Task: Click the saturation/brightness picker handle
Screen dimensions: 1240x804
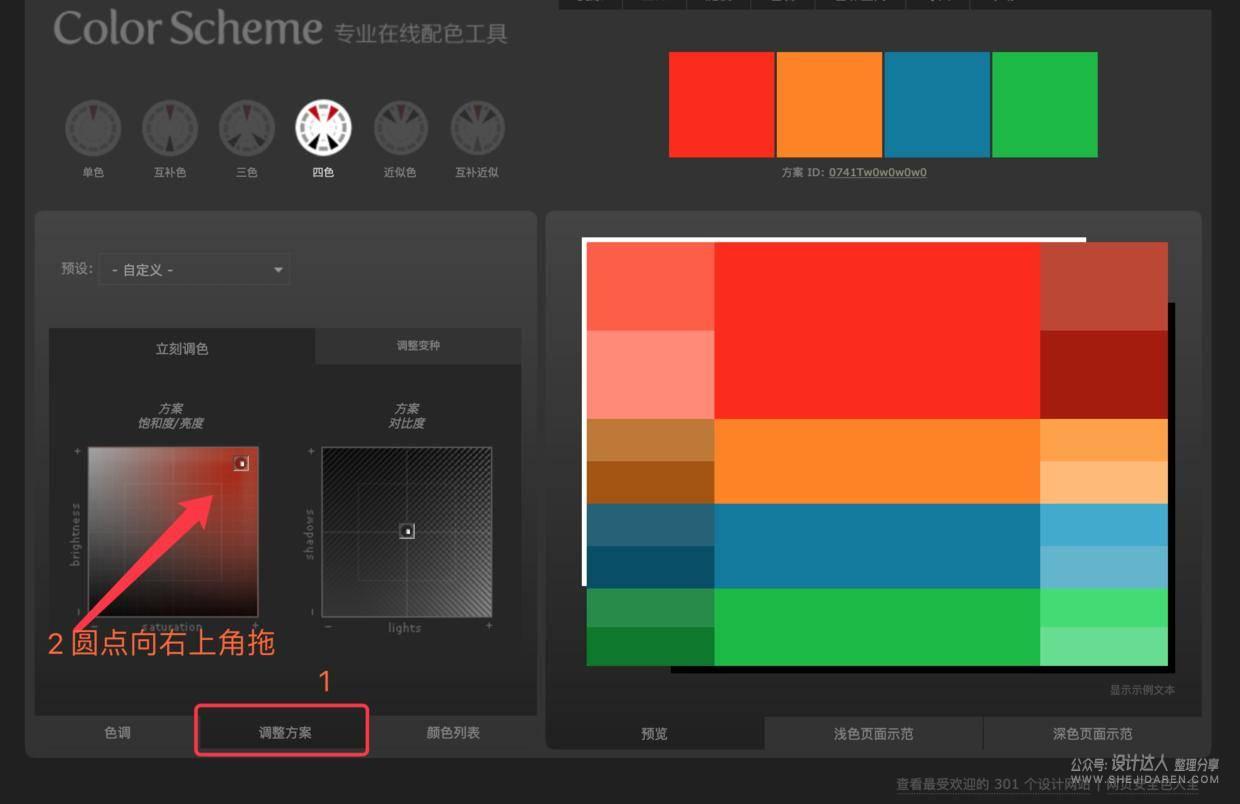Action: (x=240, y=462)
